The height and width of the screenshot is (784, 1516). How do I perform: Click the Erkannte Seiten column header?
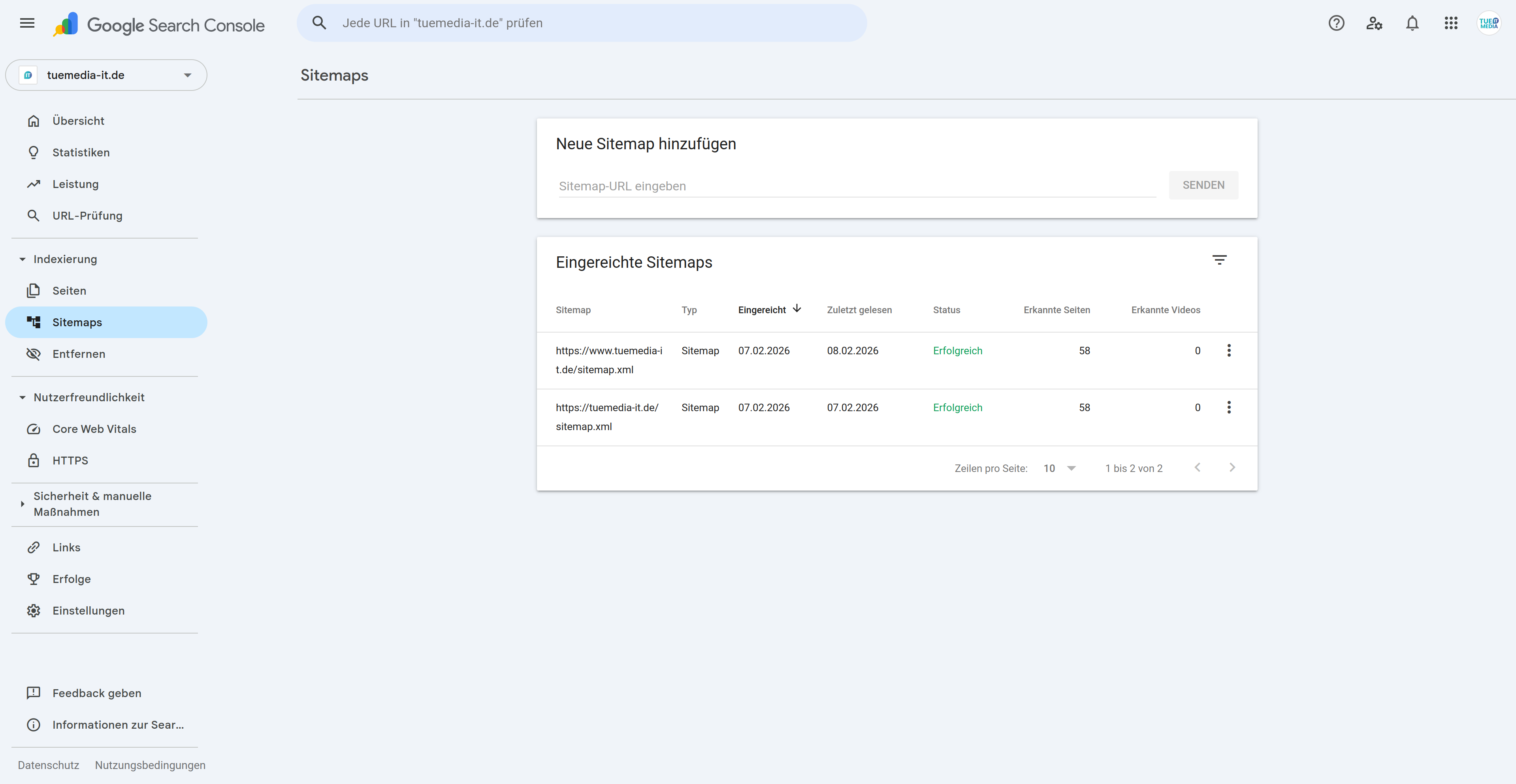[1056, 310]
